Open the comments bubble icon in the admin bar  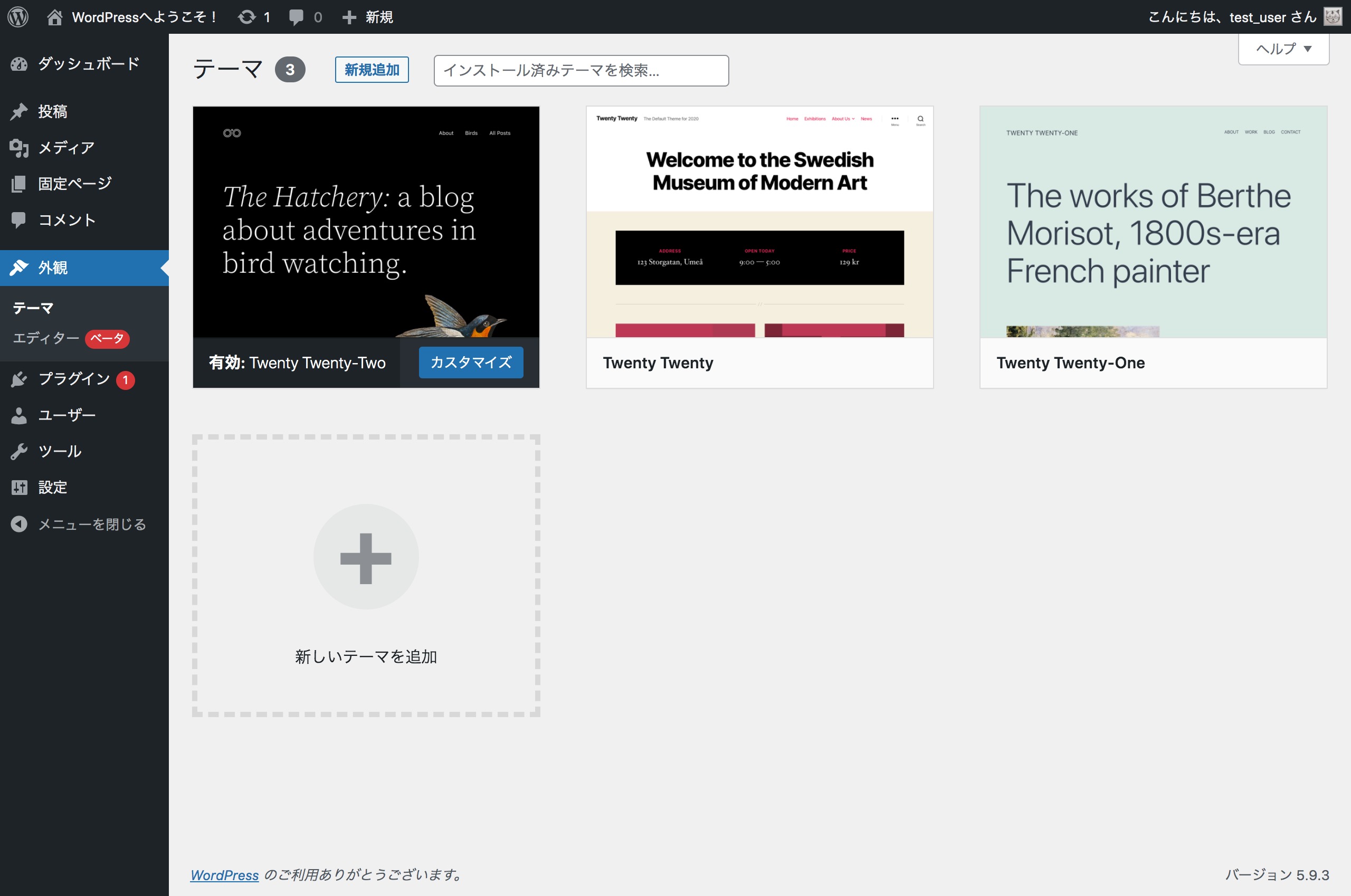pos(296,17)
